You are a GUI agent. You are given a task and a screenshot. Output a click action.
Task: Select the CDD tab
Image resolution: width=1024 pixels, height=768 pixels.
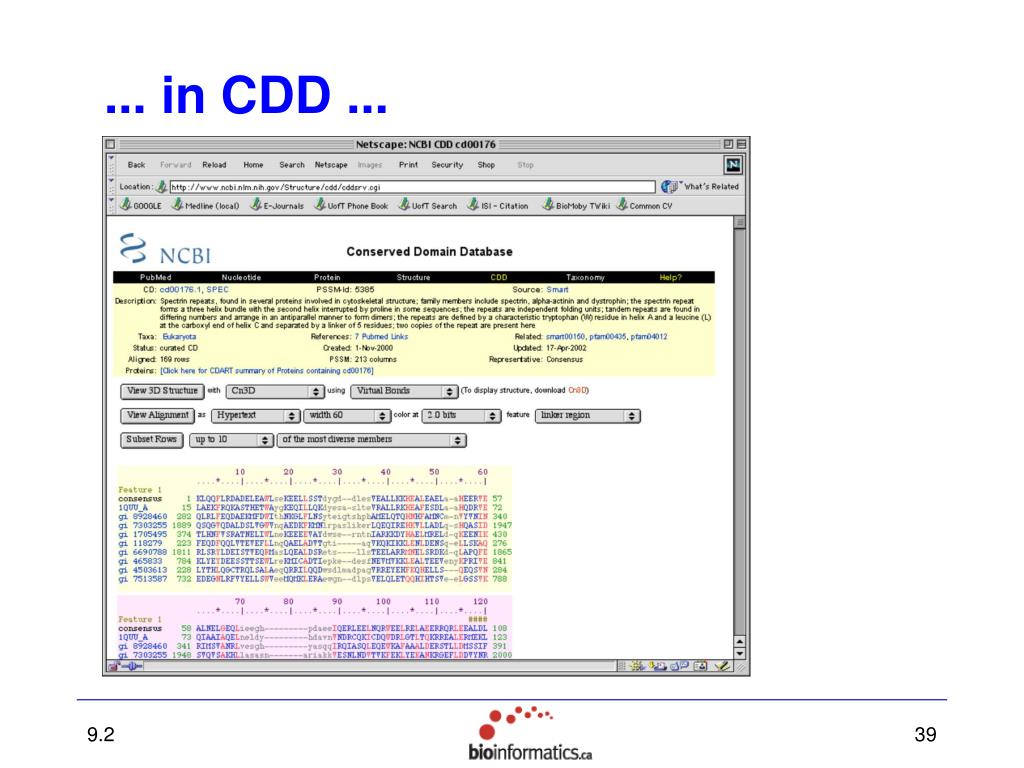(x=499, y=278)
